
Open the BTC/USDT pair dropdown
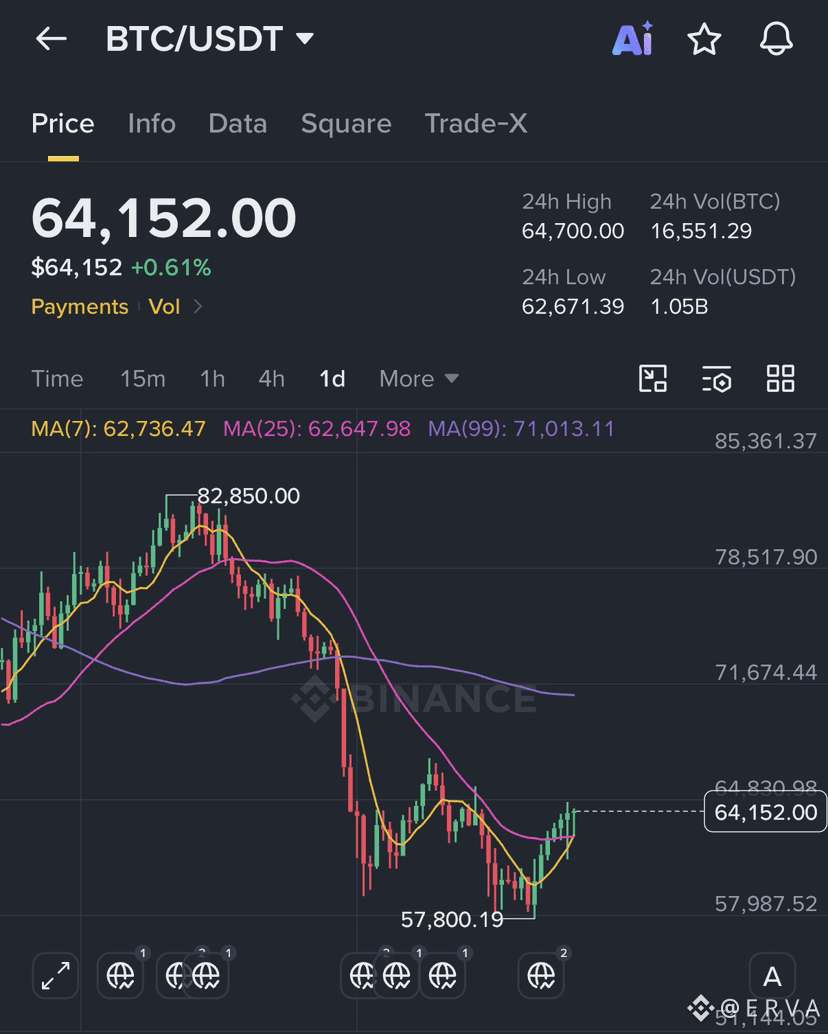(210, 39)
